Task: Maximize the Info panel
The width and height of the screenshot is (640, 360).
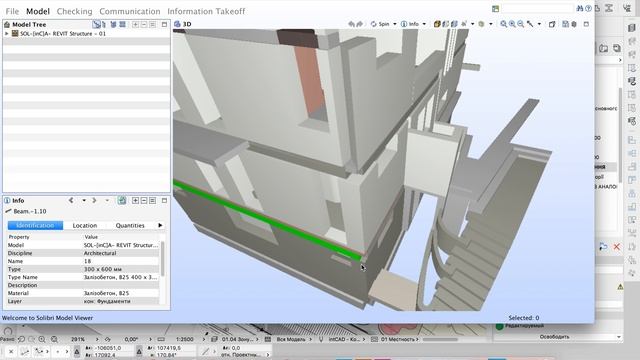Action: pyautogui.click(x=164, y=200)
